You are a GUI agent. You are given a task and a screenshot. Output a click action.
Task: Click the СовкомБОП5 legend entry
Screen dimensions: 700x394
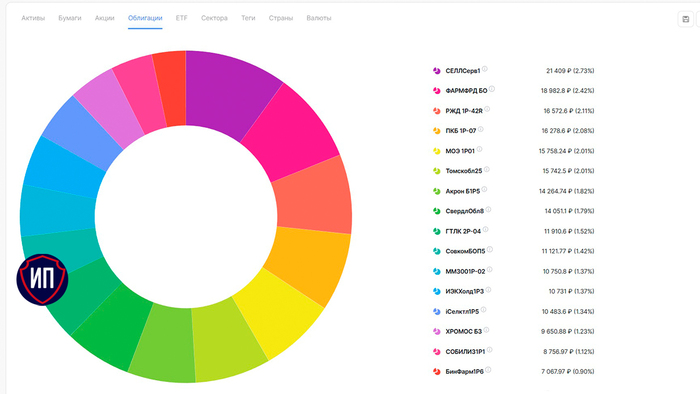click(513, 251)
